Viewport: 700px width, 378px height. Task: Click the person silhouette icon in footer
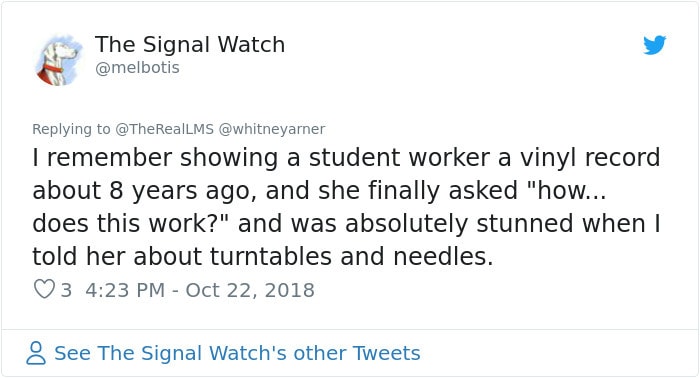[36, 353]
